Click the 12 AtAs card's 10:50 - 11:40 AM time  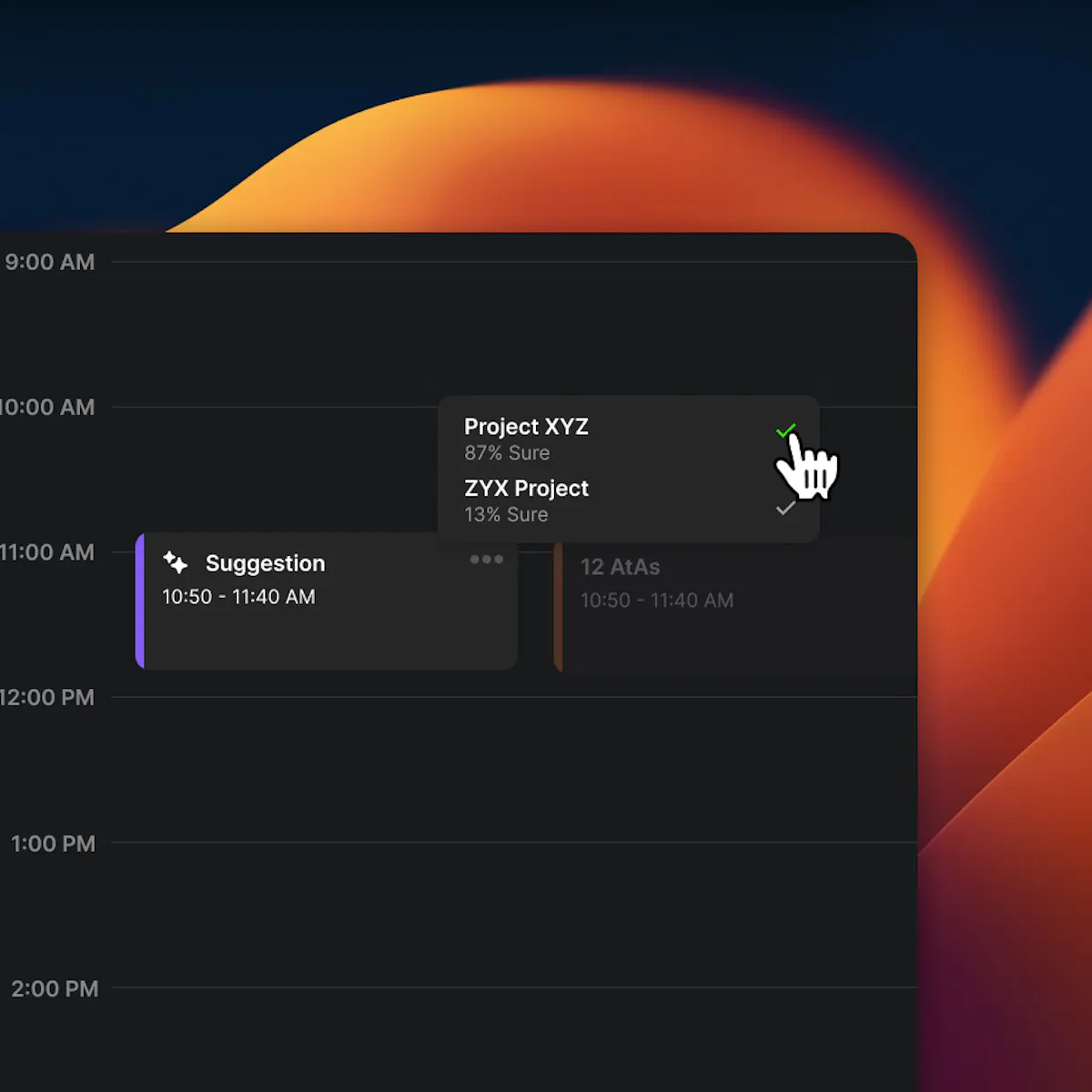point(657,601)
